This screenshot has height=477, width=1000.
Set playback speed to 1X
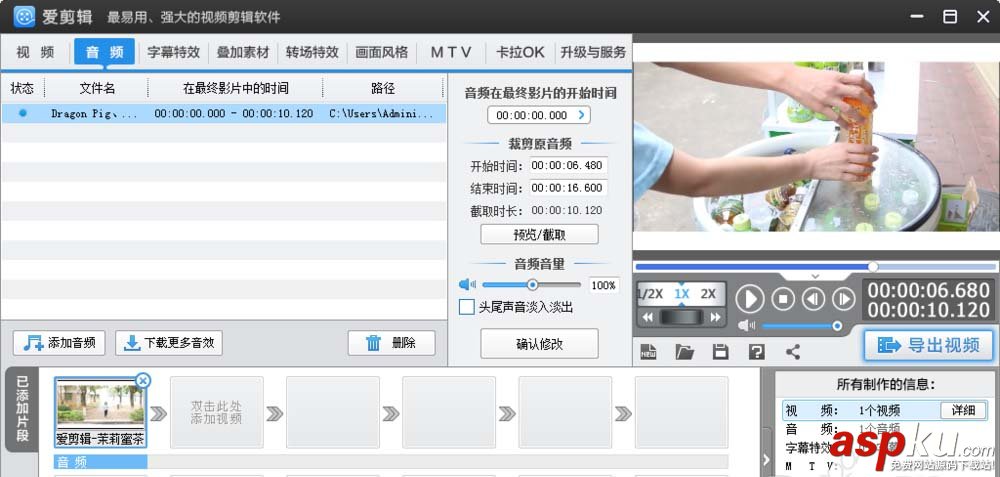click(x=682, y=294)
